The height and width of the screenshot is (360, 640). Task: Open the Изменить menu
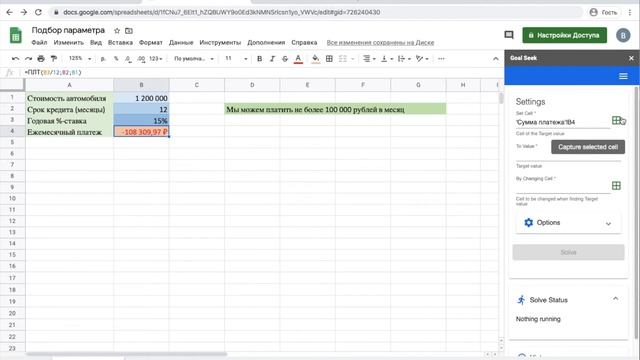pyautogui.click(x=68, y=42)
